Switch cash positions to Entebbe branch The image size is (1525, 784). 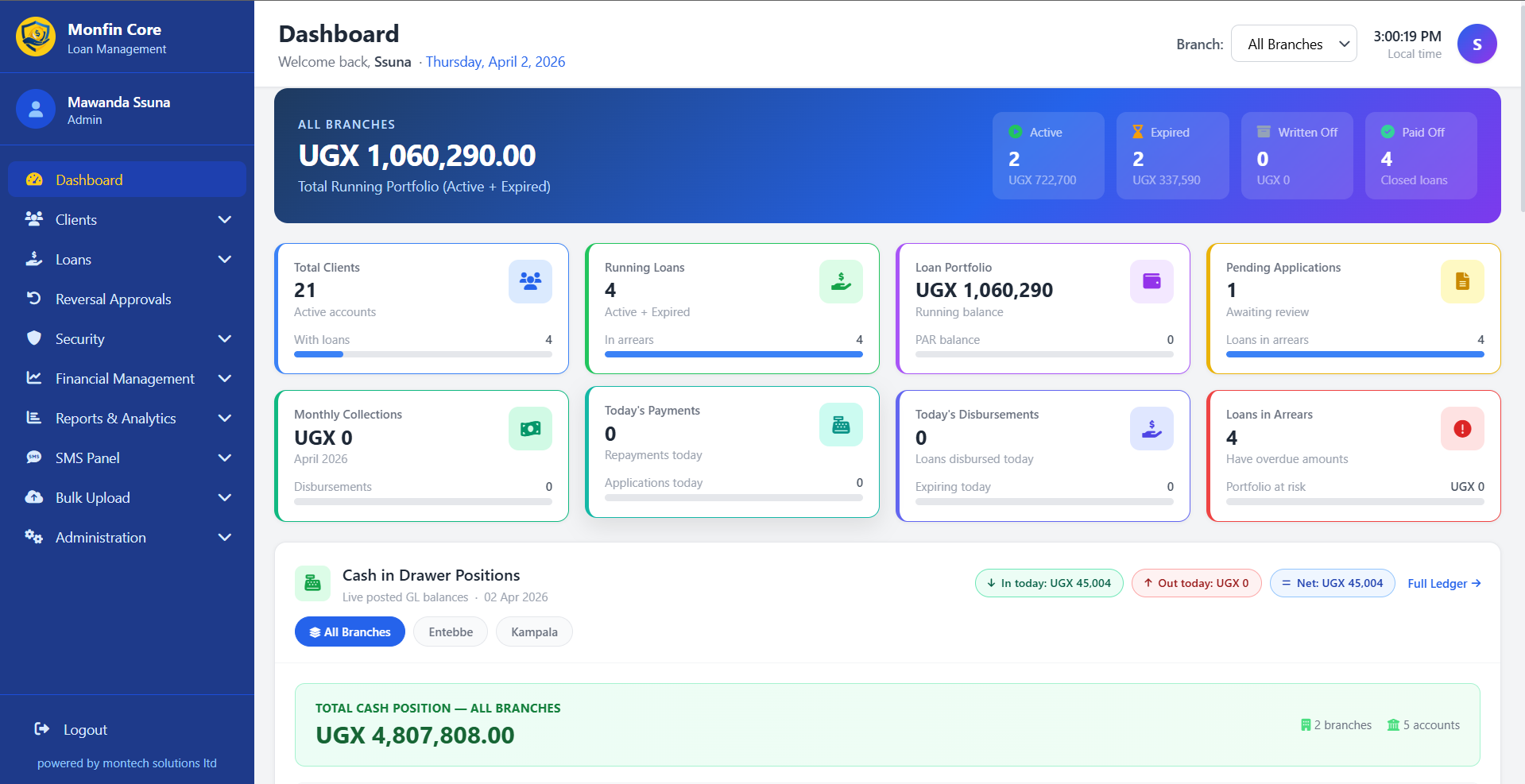[x=450, y=631]
